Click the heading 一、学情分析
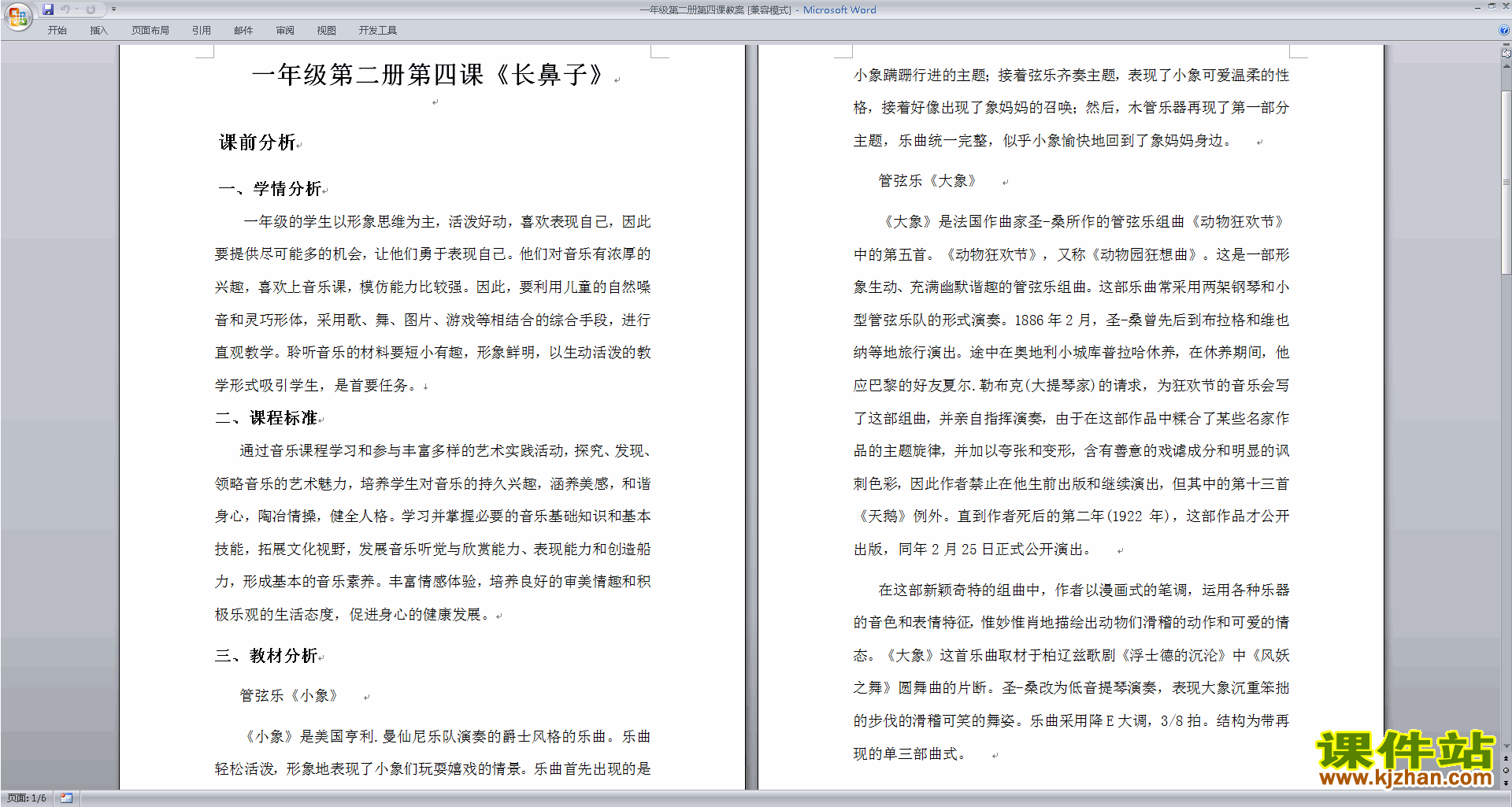 pos(270,189)
